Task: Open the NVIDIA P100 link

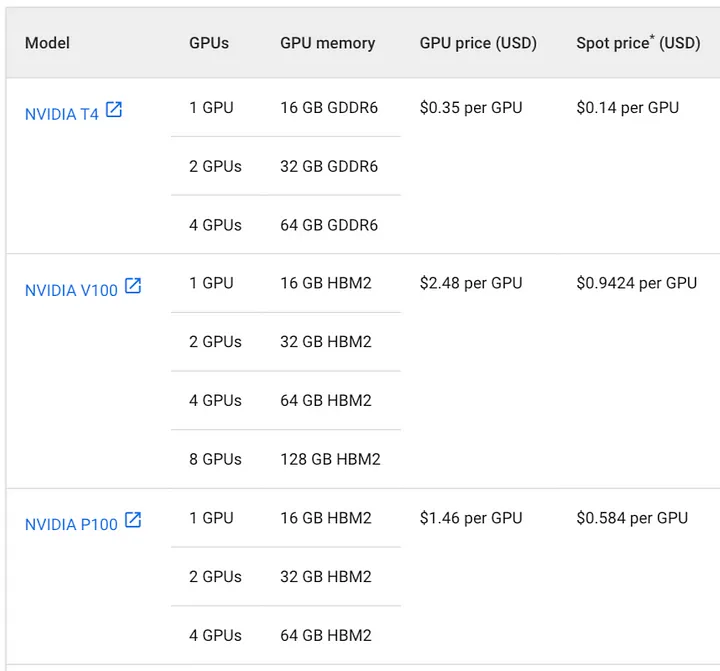Action: click(71, 524)
